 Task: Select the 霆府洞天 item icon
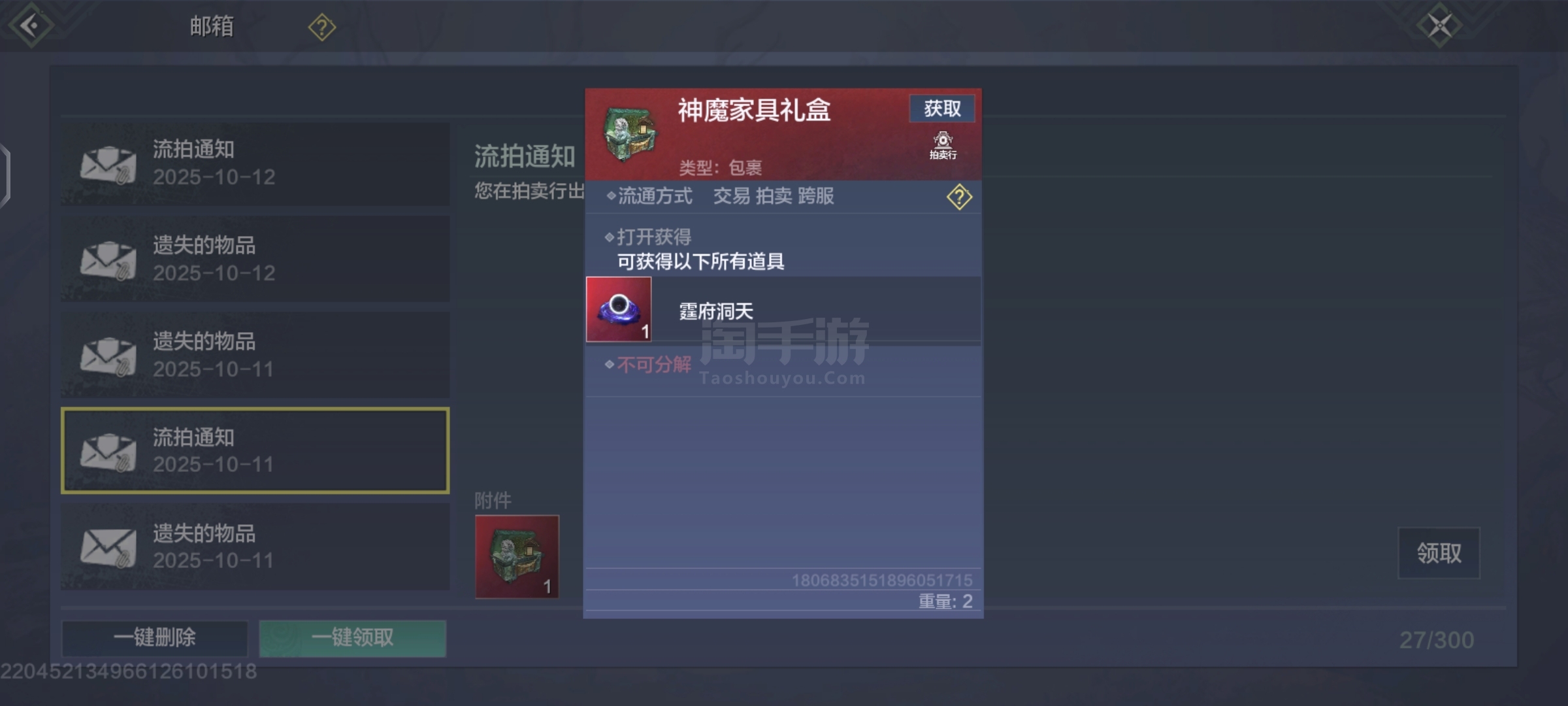coord(619,309)
